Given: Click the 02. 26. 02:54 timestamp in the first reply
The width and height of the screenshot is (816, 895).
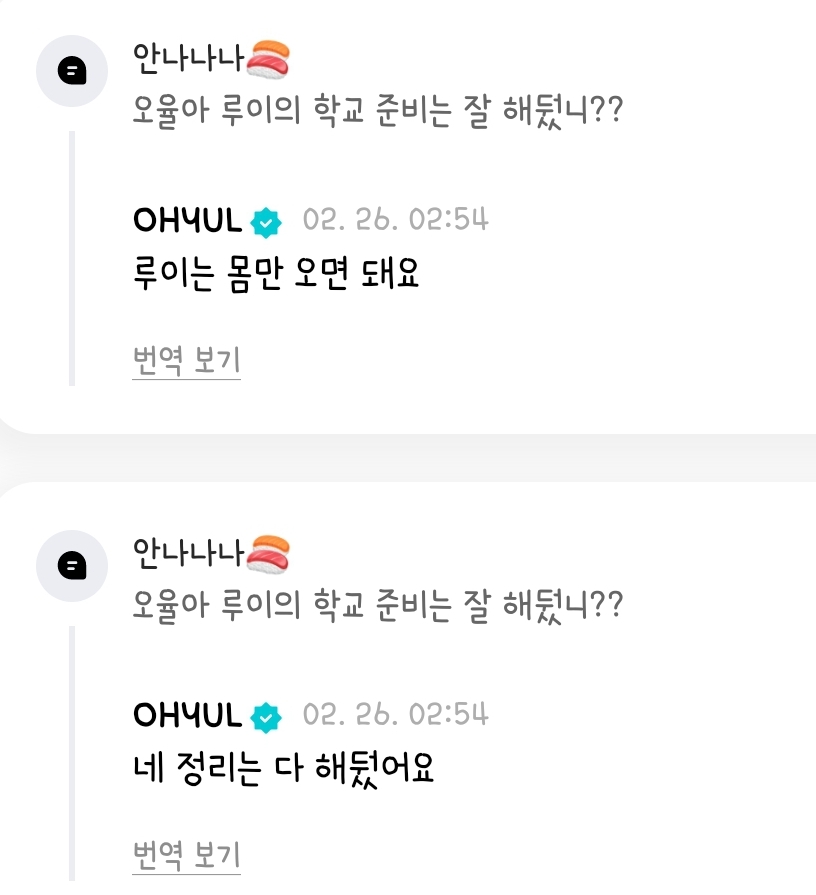Looking at the screenshot, I should tap(395, 220).
